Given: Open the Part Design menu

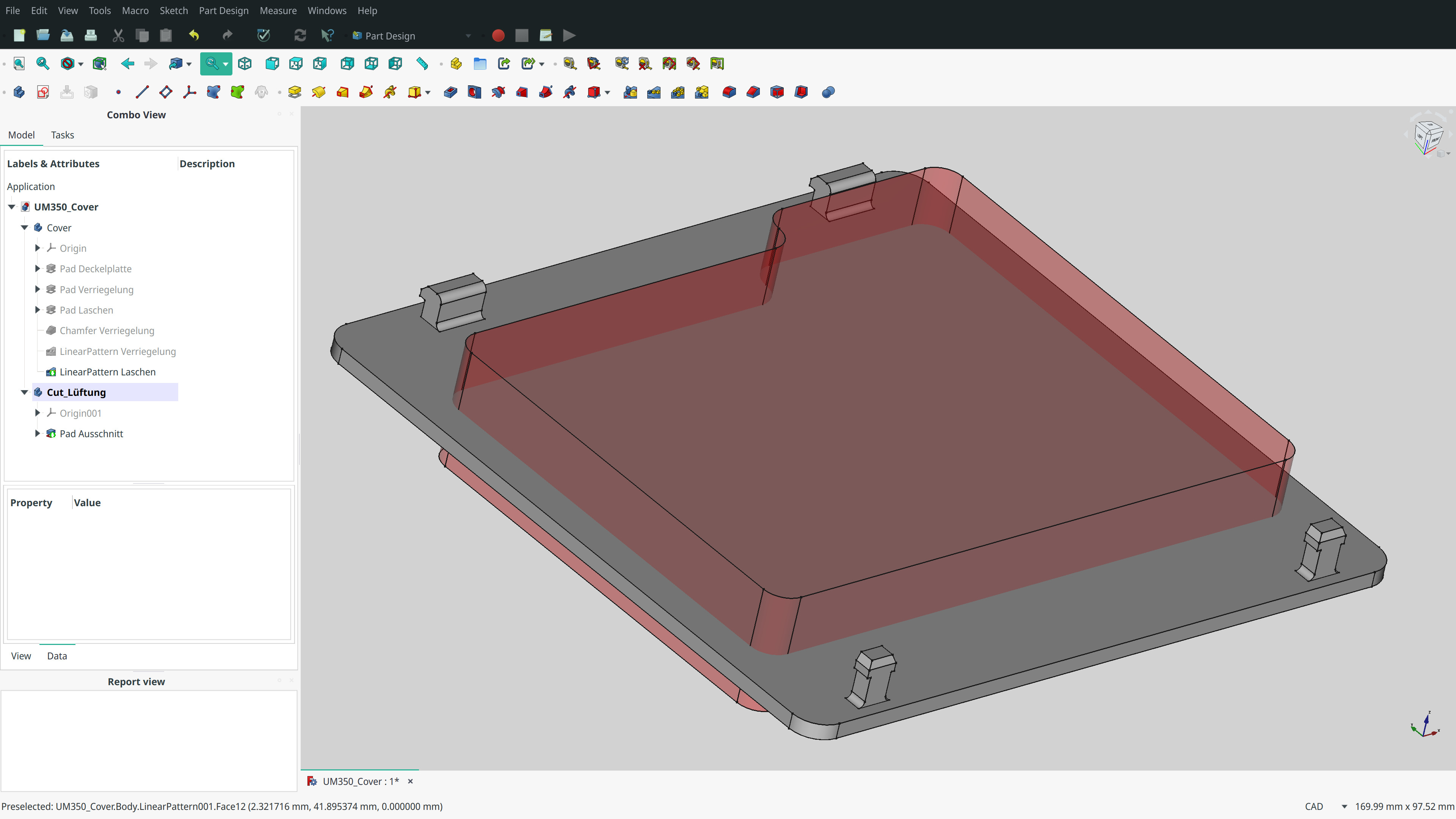Looking at the screenshot, I should 223,10.
